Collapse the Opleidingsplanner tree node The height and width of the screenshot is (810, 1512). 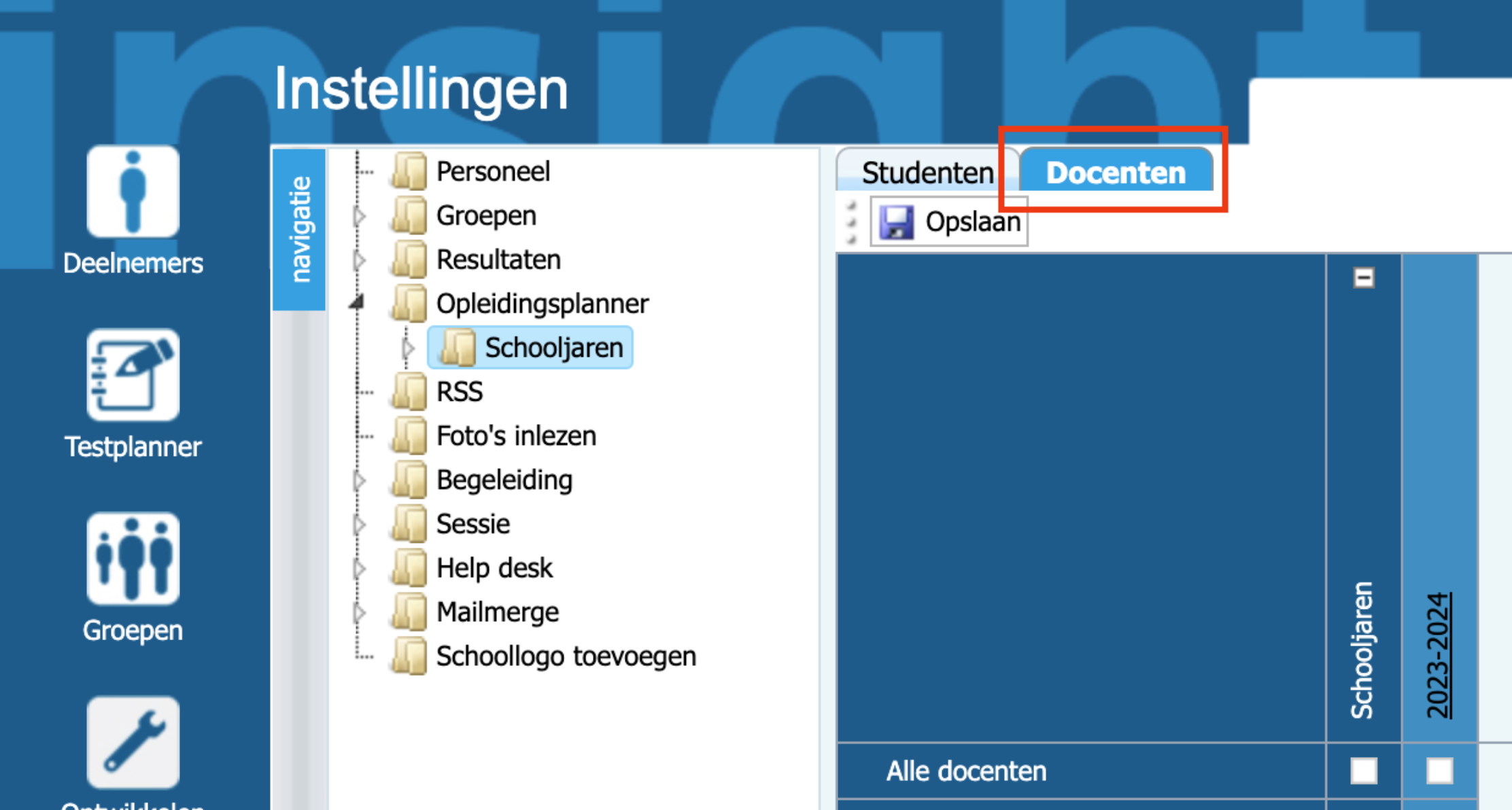pyautogui.click(x=358, y=302)
